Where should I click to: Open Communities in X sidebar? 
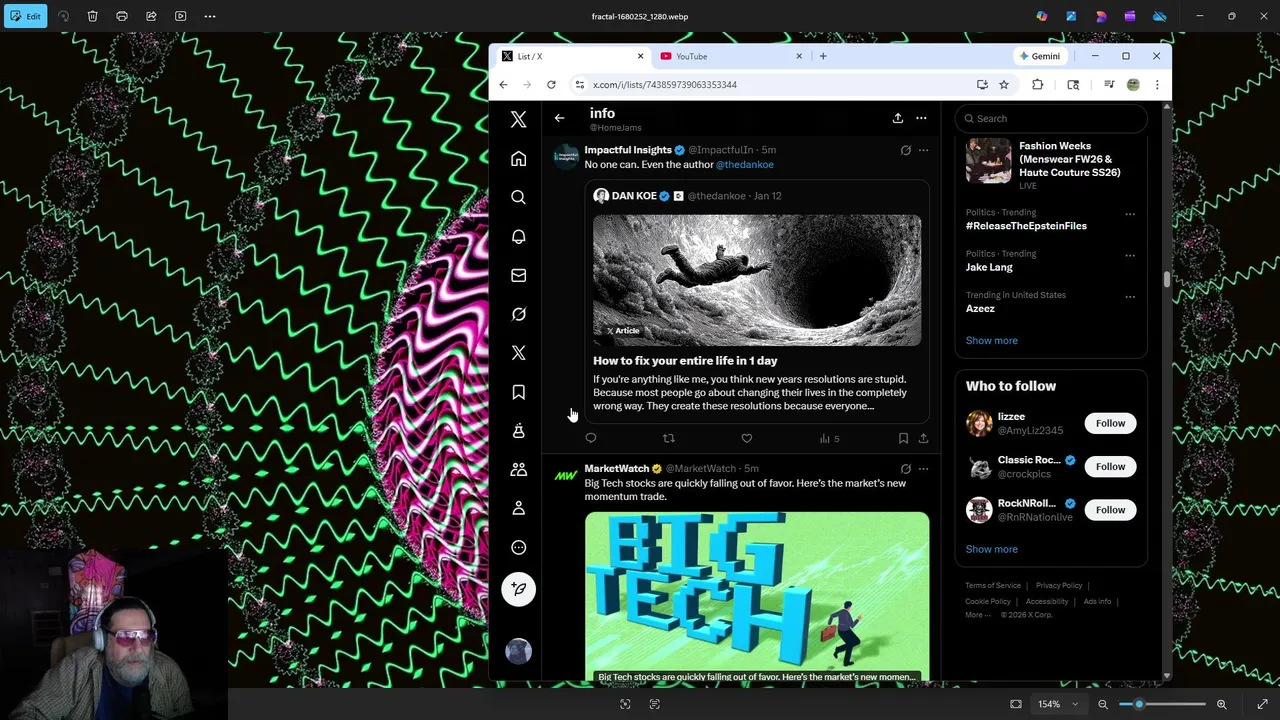coord(518,469)
